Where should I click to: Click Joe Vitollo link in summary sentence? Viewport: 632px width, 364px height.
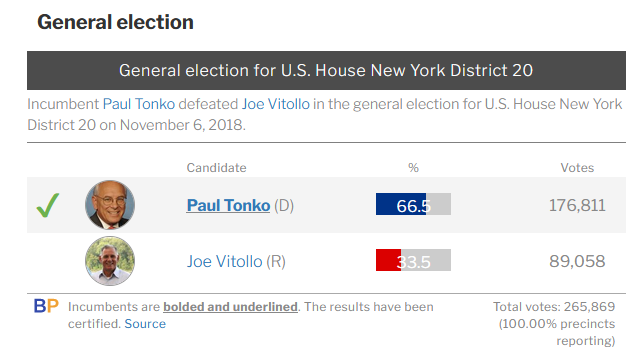(276, 104)
